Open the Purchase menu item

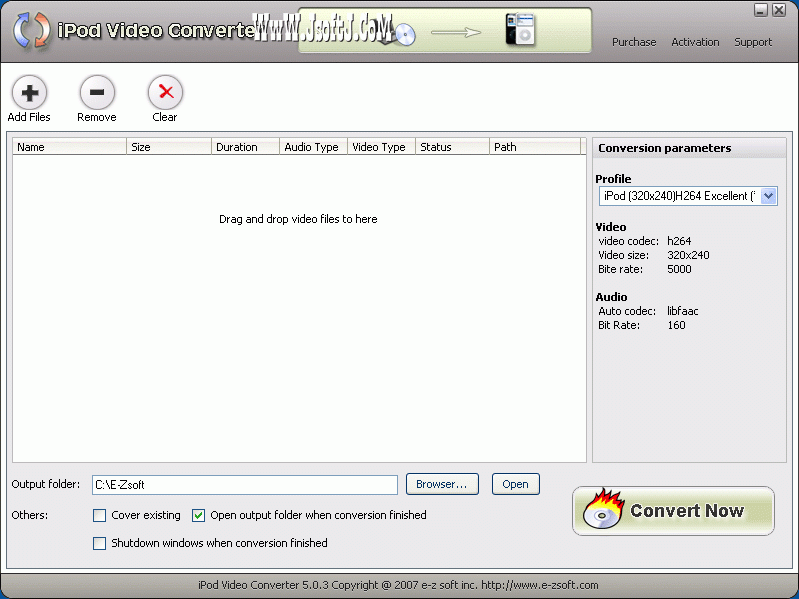tap(634, 42)
